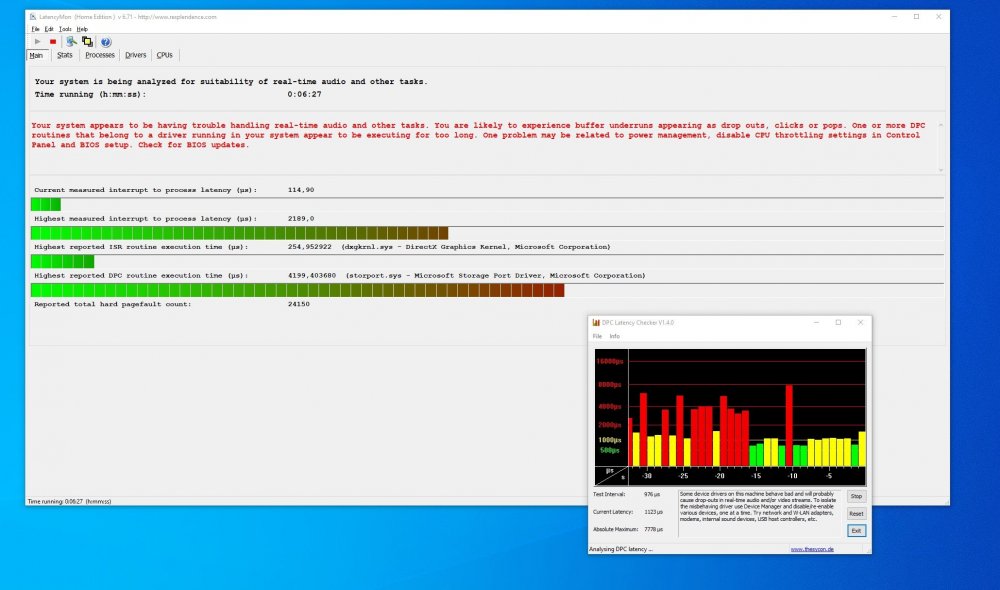Click the 'Reported total hard pagefault count' label

(x=112, y=304)
